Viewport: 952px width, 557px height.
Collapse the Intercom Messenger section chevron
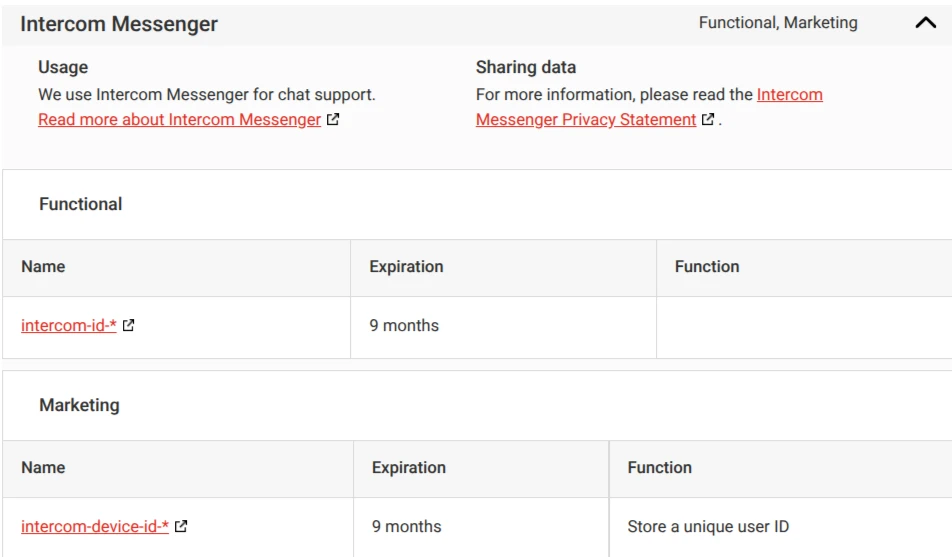tap(925, 23)
